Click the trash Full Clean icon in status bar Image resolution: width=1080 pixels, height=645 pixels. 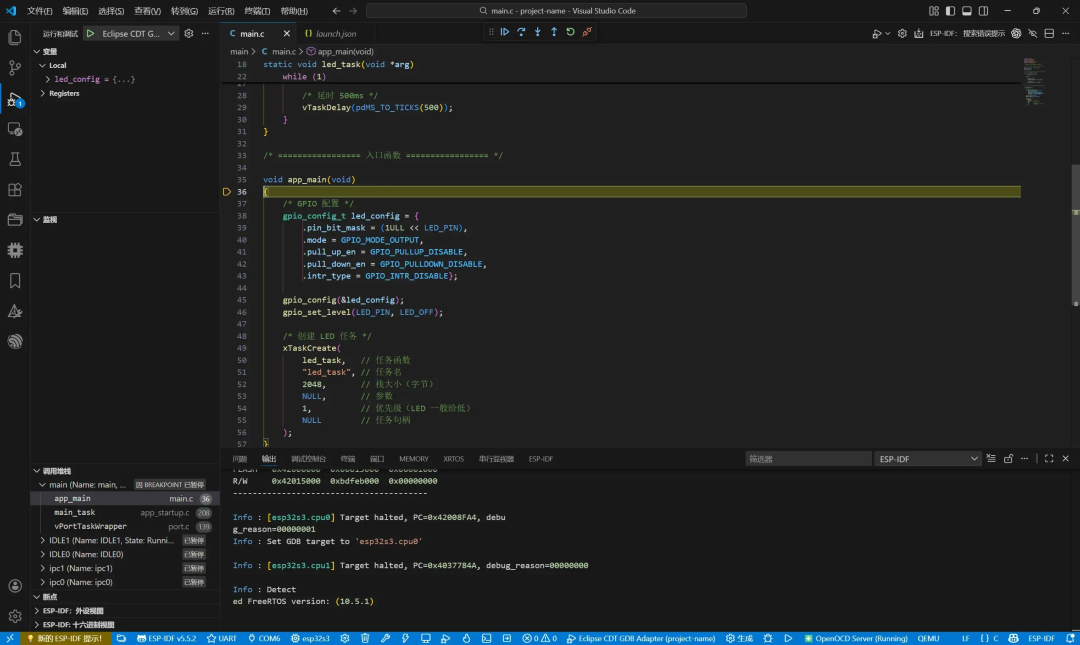point(365,638)
